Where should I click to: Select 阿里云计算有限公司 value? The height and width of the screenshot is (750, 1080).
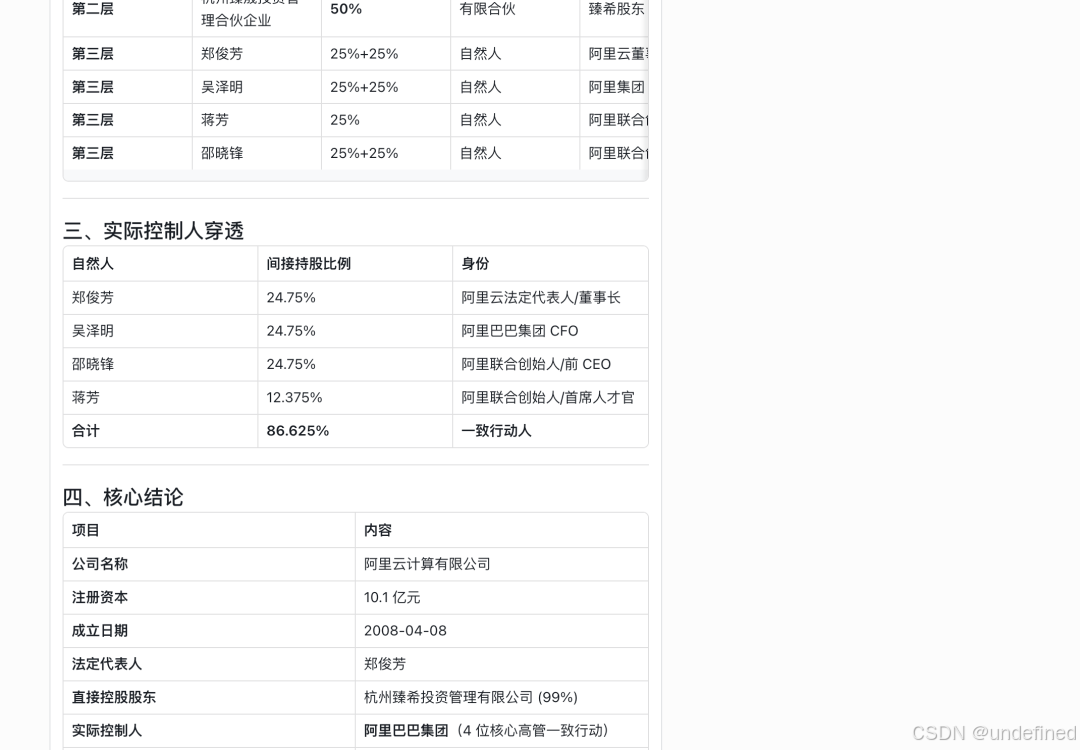tap(427, 564)
